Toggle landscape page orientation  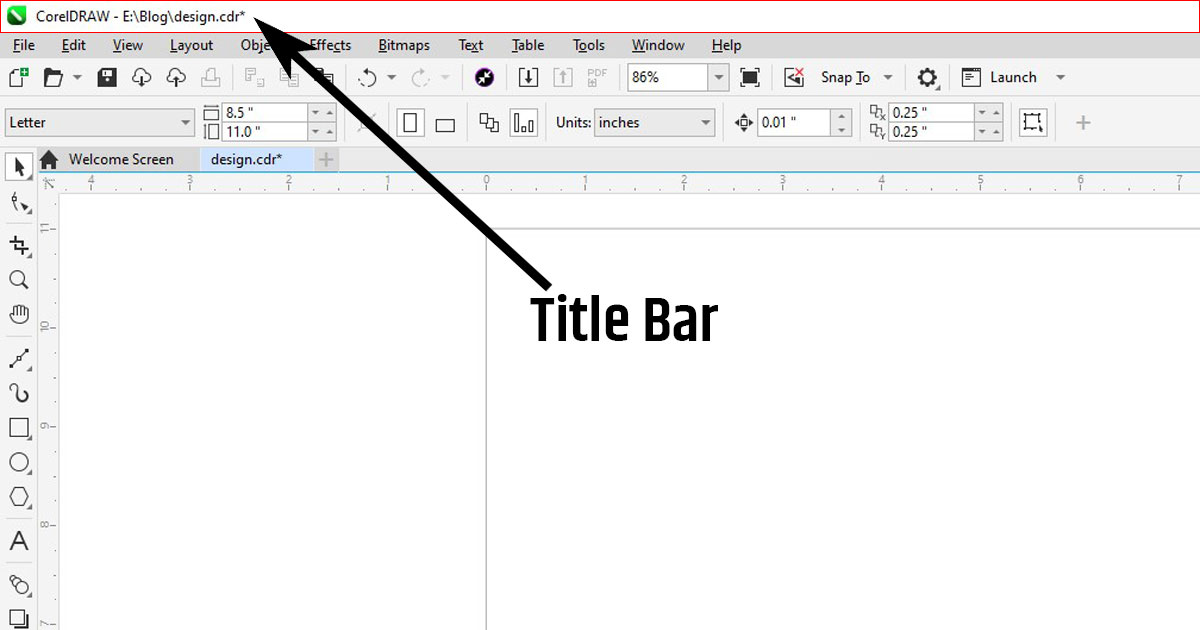(x=445, y=124)
